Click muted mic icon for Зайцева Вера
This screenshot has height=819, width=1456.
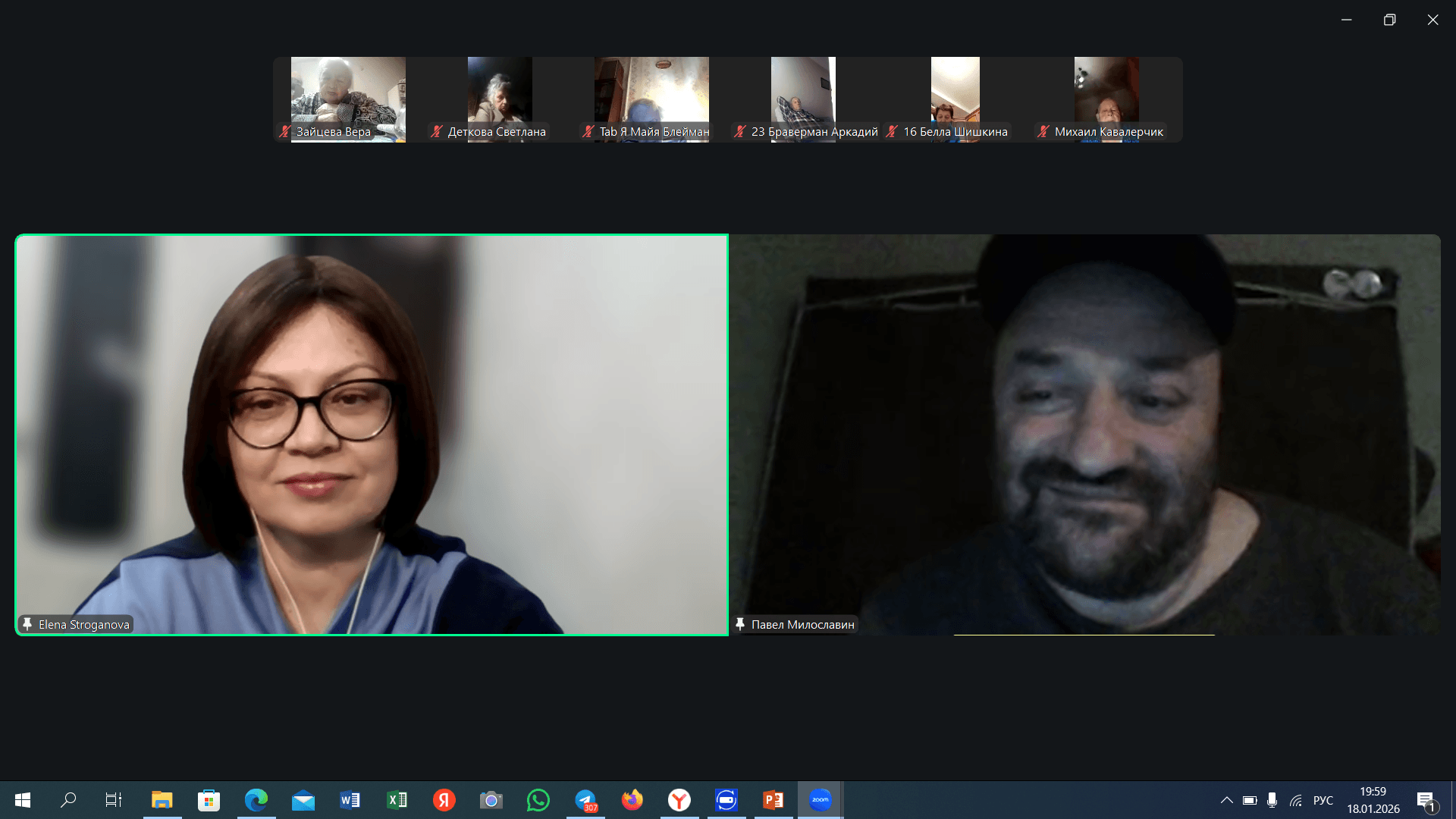pyautogui.click(x=284, y=131)
